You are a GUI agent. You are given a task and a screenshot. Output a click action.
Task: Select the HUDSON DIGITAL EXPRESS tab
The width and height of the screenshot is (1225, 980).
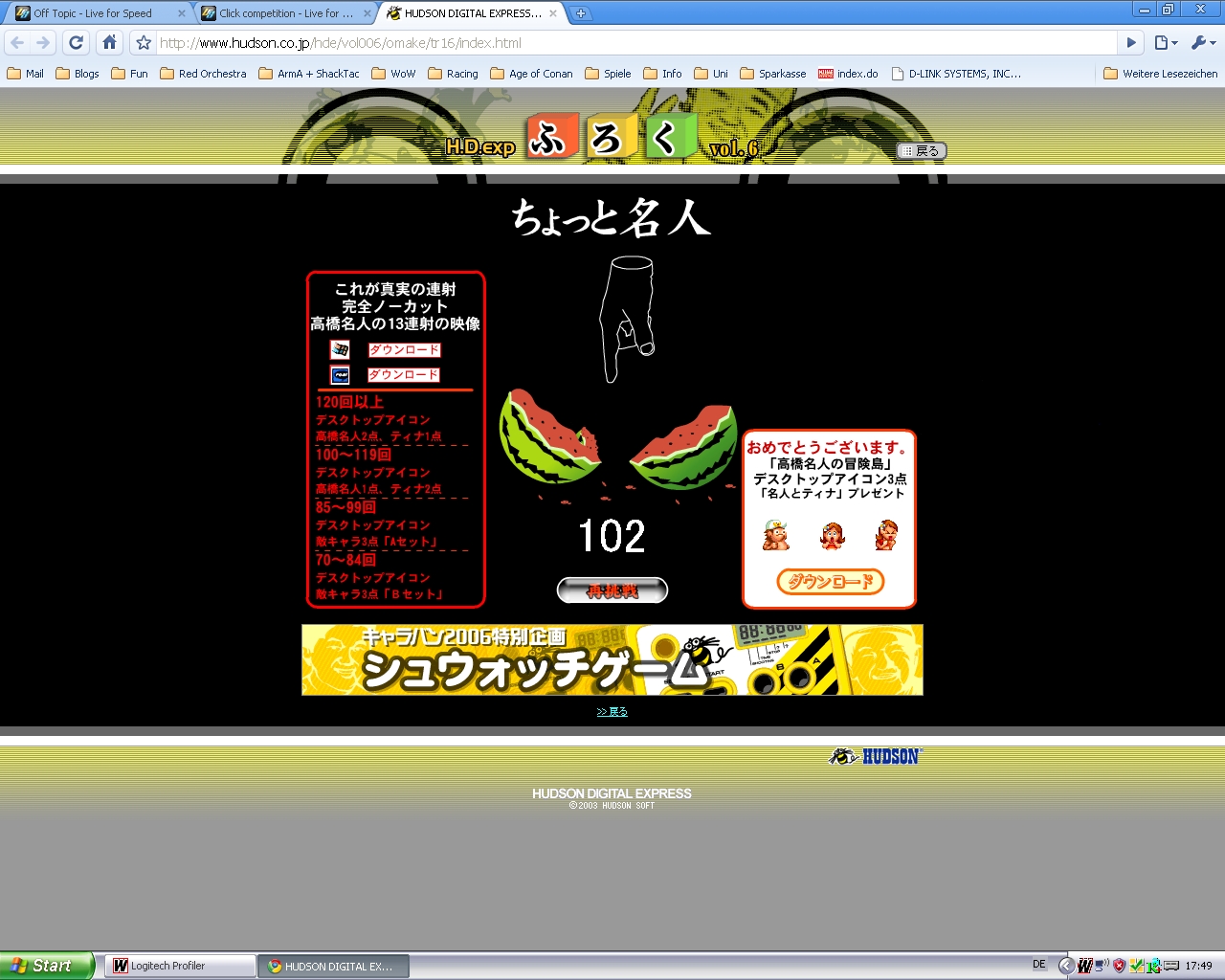(x=473, y=13)
